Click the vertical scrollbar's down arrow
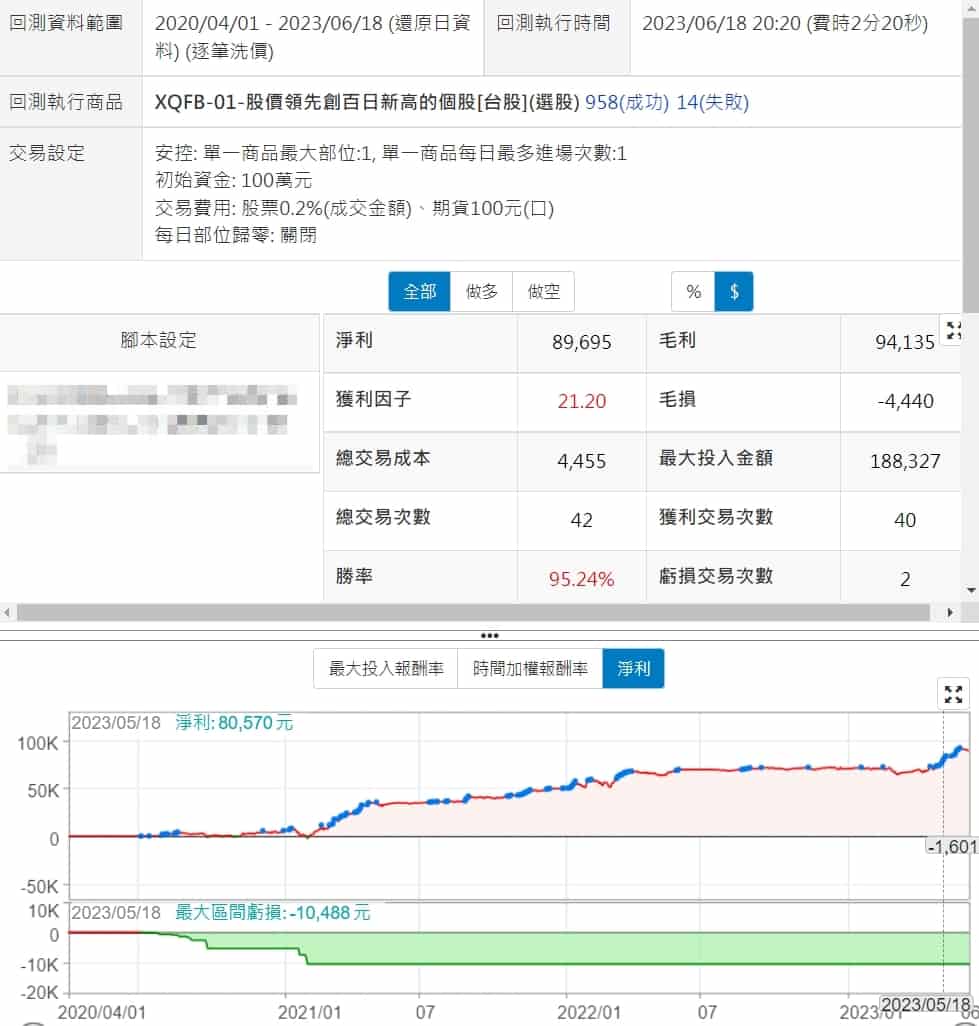 pyautogui.click(x=971, y=591)
